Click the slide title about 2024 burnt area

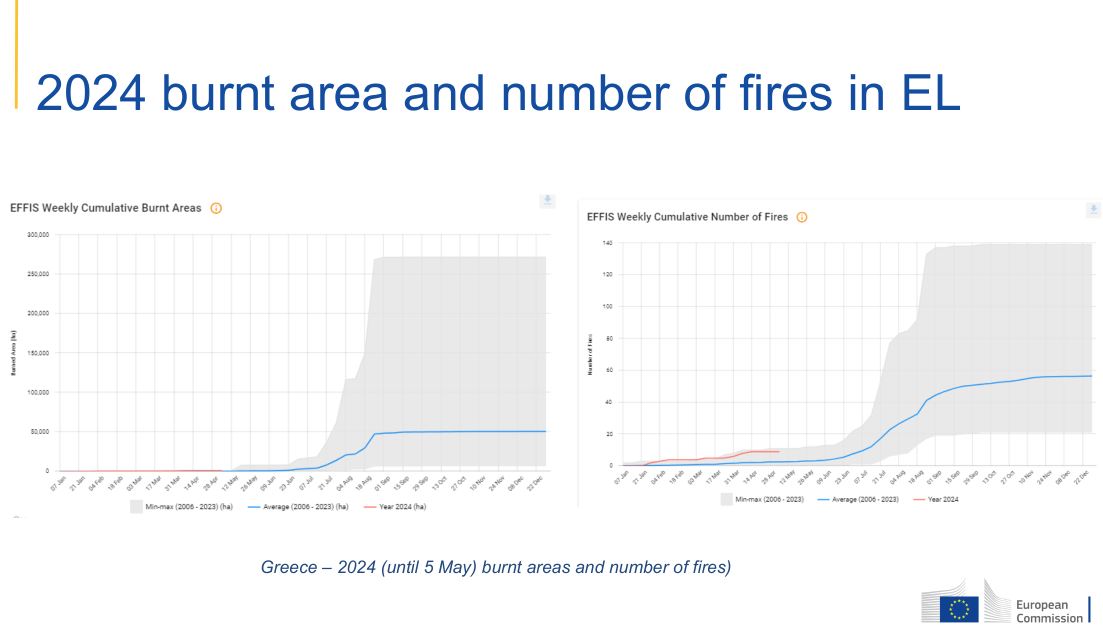[497, 93]
